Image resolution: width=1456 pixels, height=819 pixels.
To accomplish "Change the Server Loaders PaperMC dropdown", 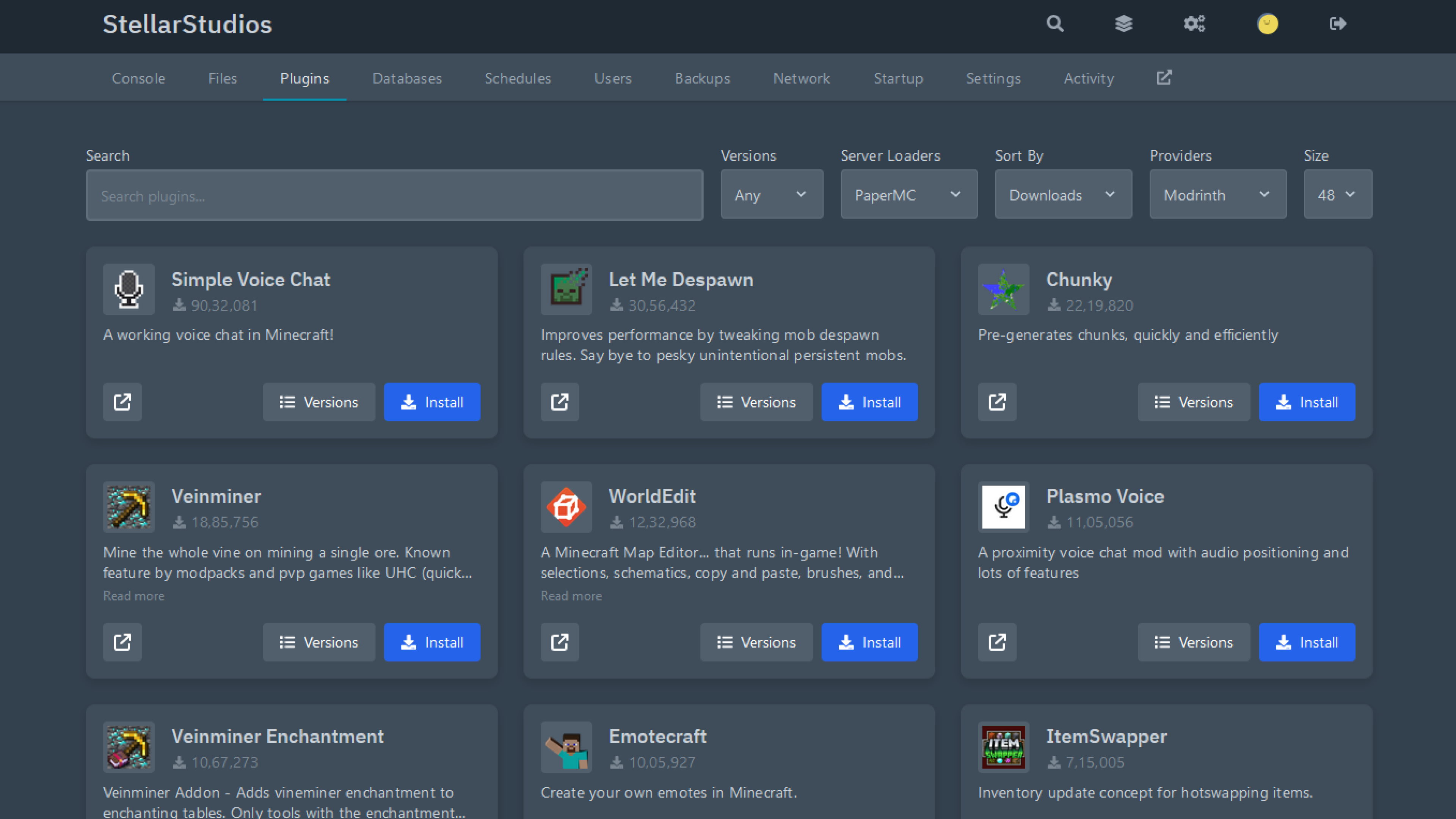I will click(x=909, y=195).
